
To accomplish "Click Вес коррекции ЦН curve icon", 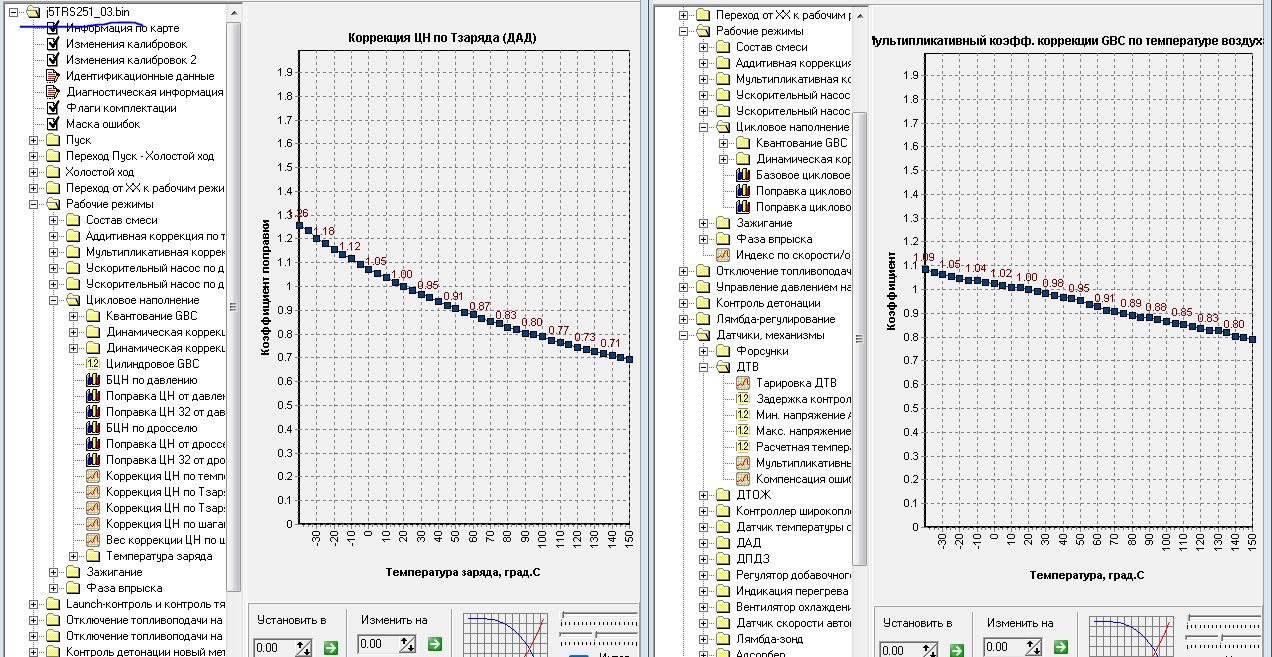I will click(x=93, y=540).
